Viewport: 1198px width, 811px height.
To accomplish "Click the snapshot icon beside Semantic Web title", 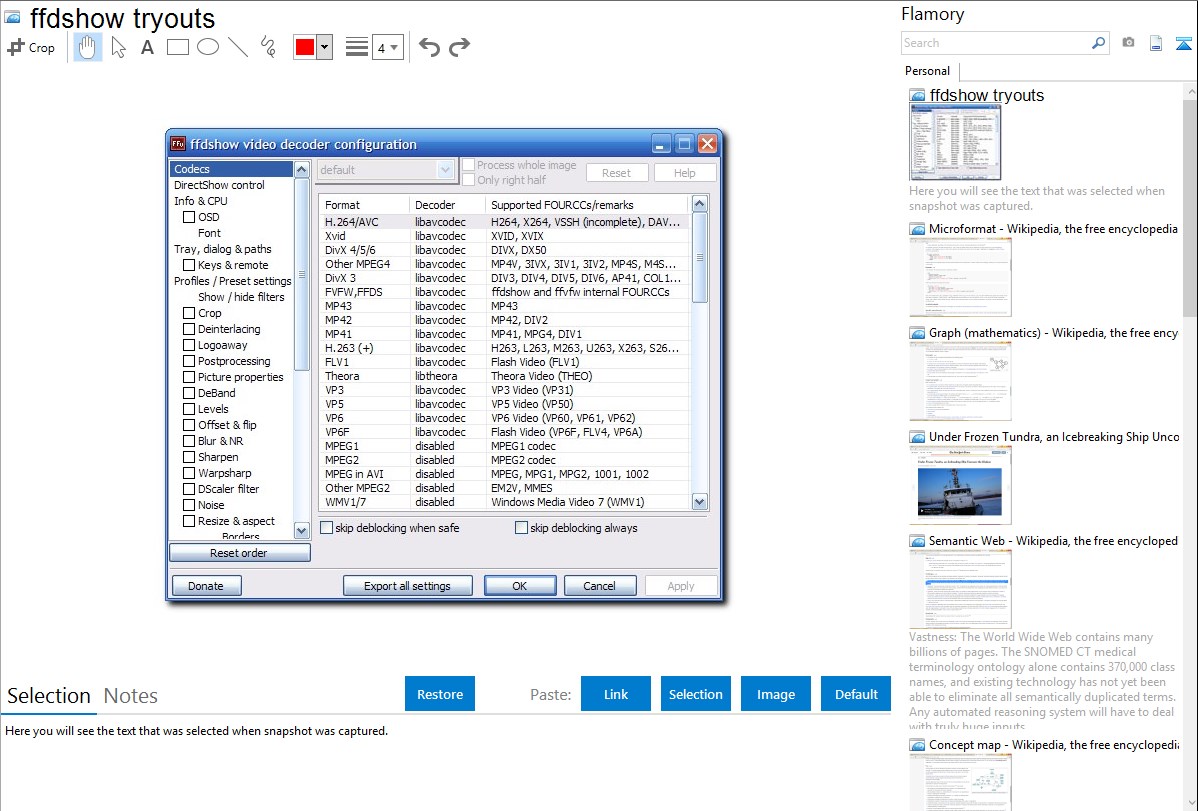I will pos(917,541).
